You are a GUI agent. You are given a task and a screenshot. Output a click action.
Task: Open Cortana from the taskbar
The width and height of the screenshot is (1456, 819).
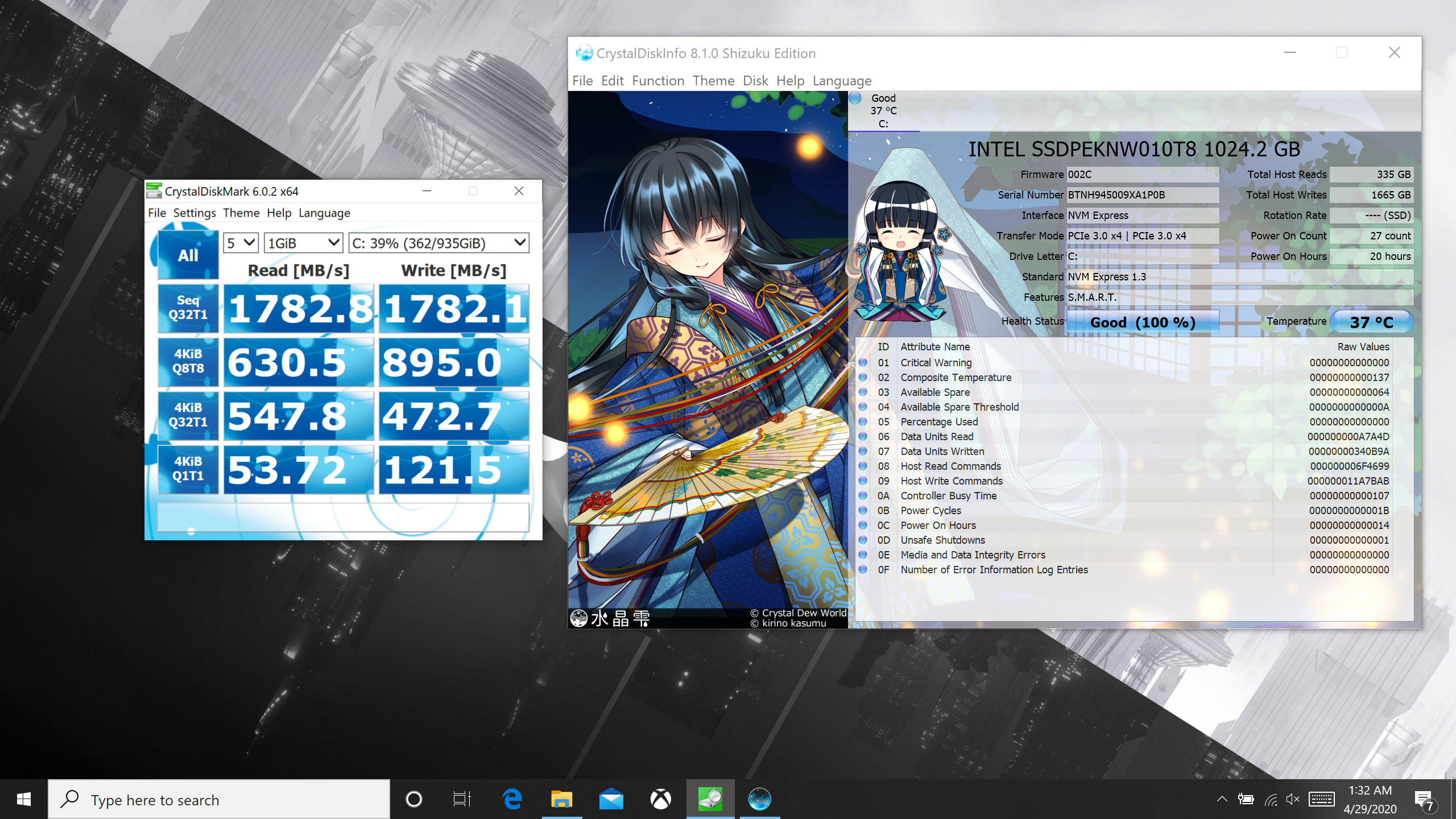click(414, 799)
